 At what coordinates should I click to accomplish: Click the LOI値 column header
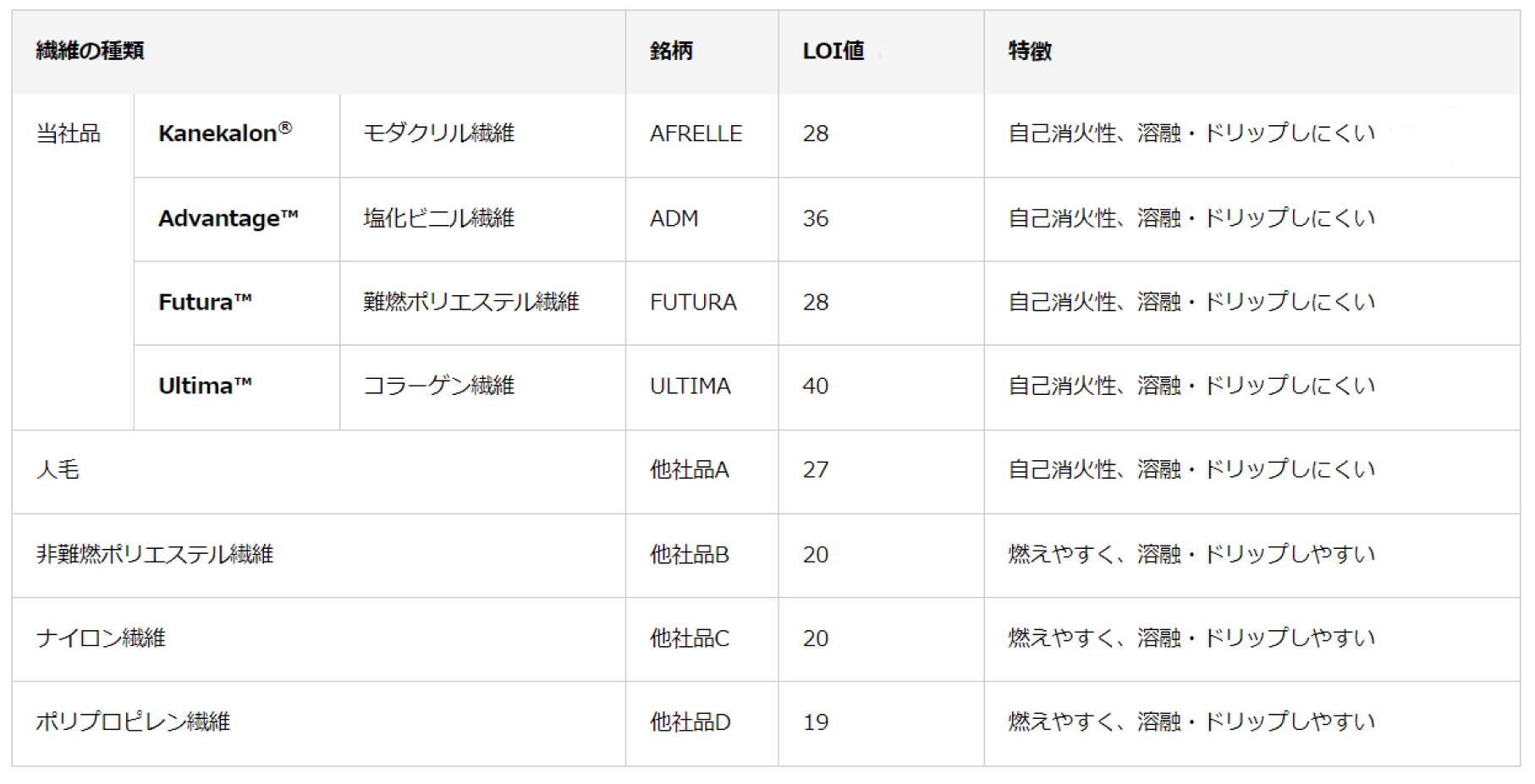[834, 51]
